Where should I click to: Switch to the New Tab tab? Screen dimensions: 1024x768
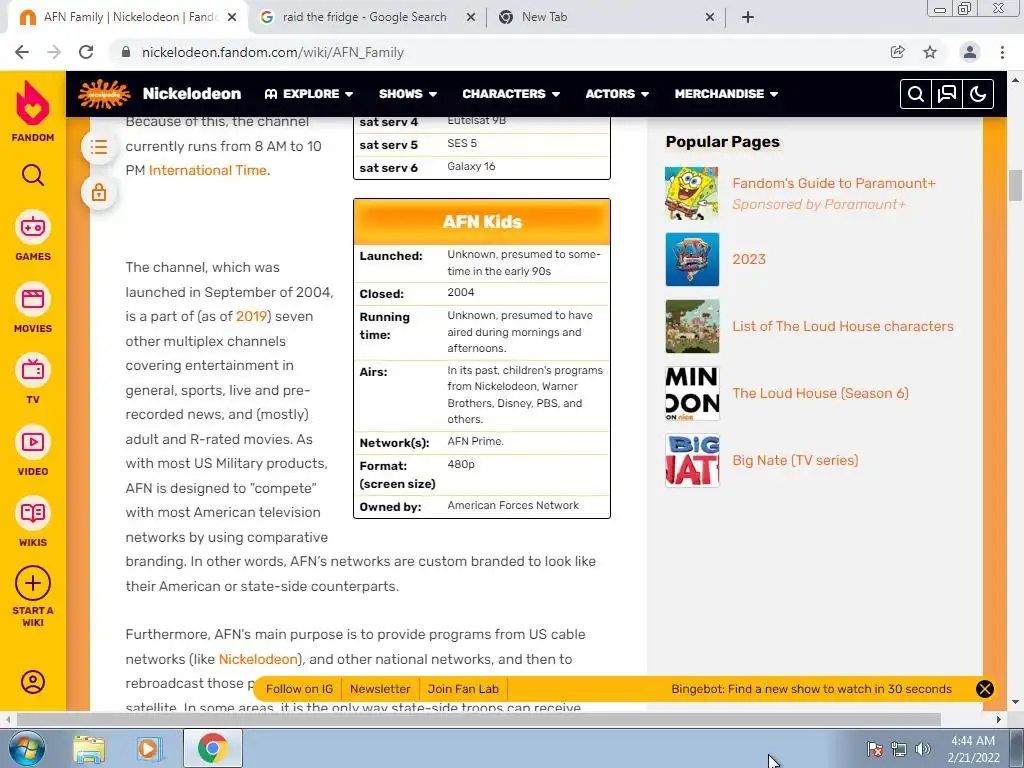point(605,17)
